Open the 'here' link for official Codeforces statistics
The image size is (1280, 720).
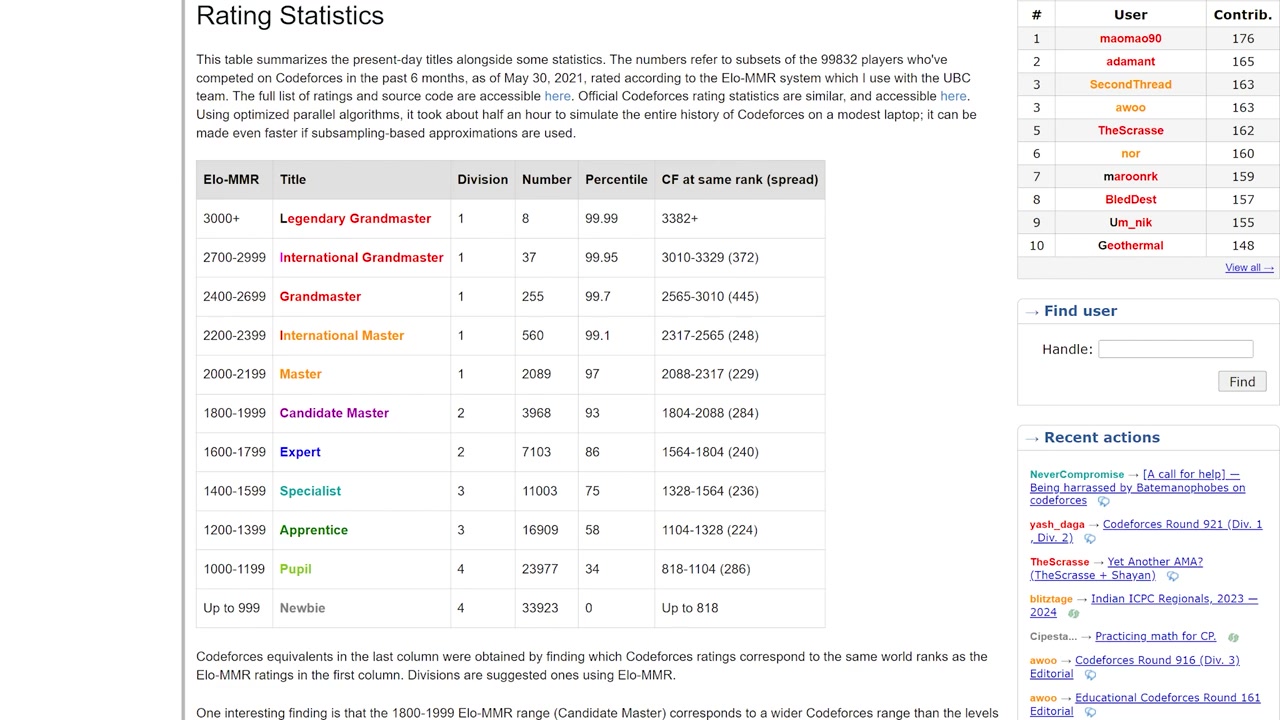click(x=953, y=96)
